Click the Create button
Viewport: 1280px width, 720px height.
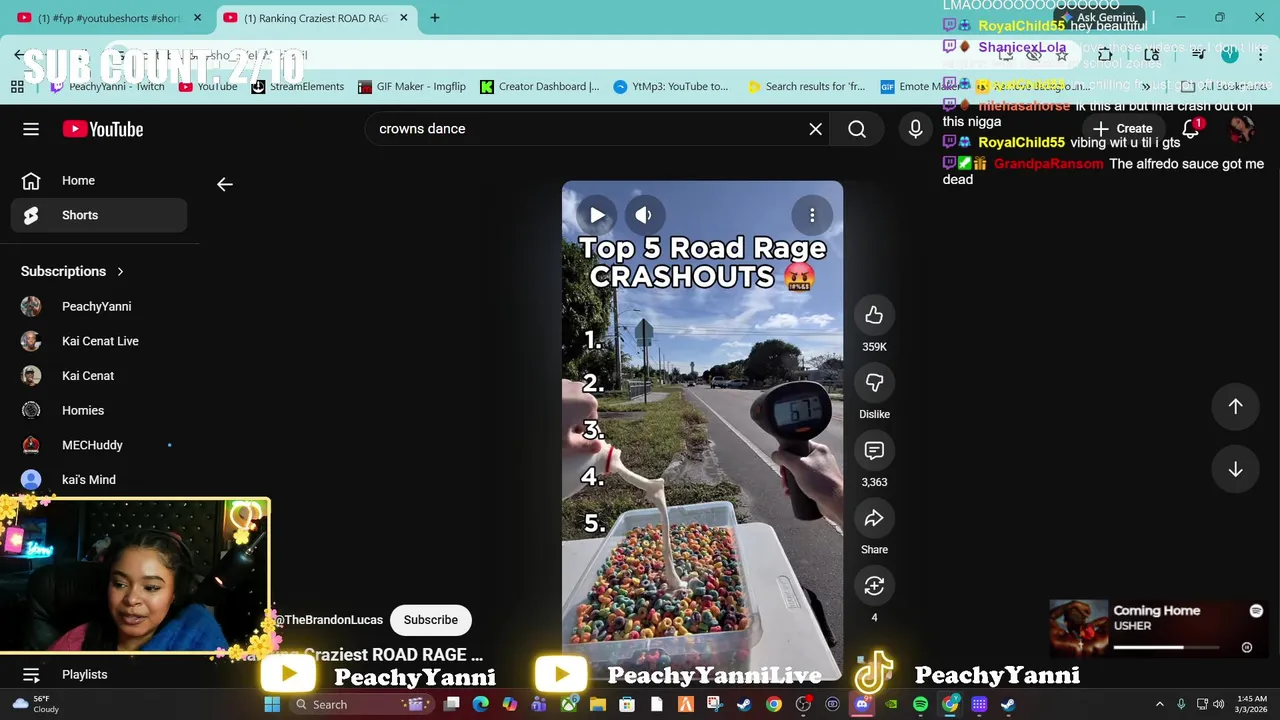click(x=1123, y=129)
